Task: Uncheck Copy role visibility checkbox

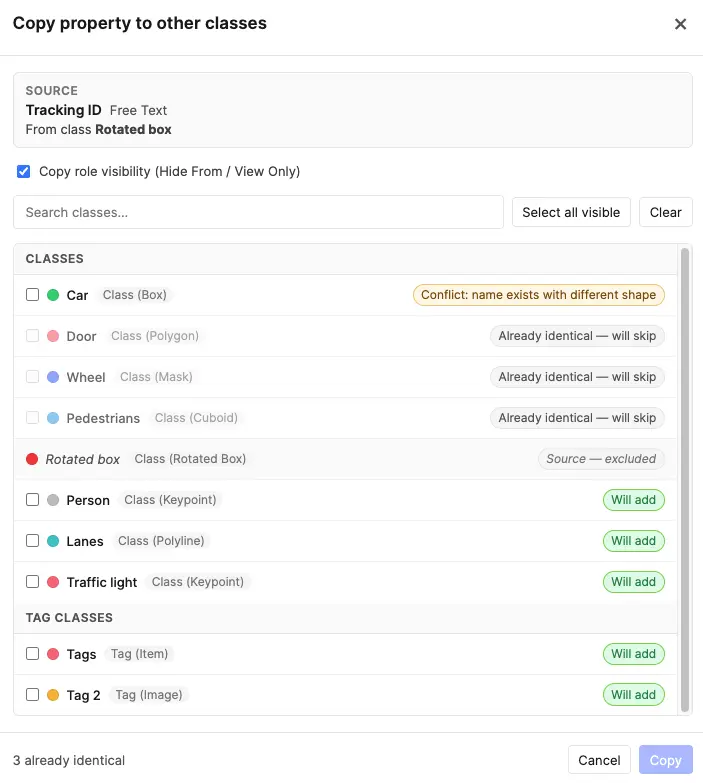Action: 23,171
